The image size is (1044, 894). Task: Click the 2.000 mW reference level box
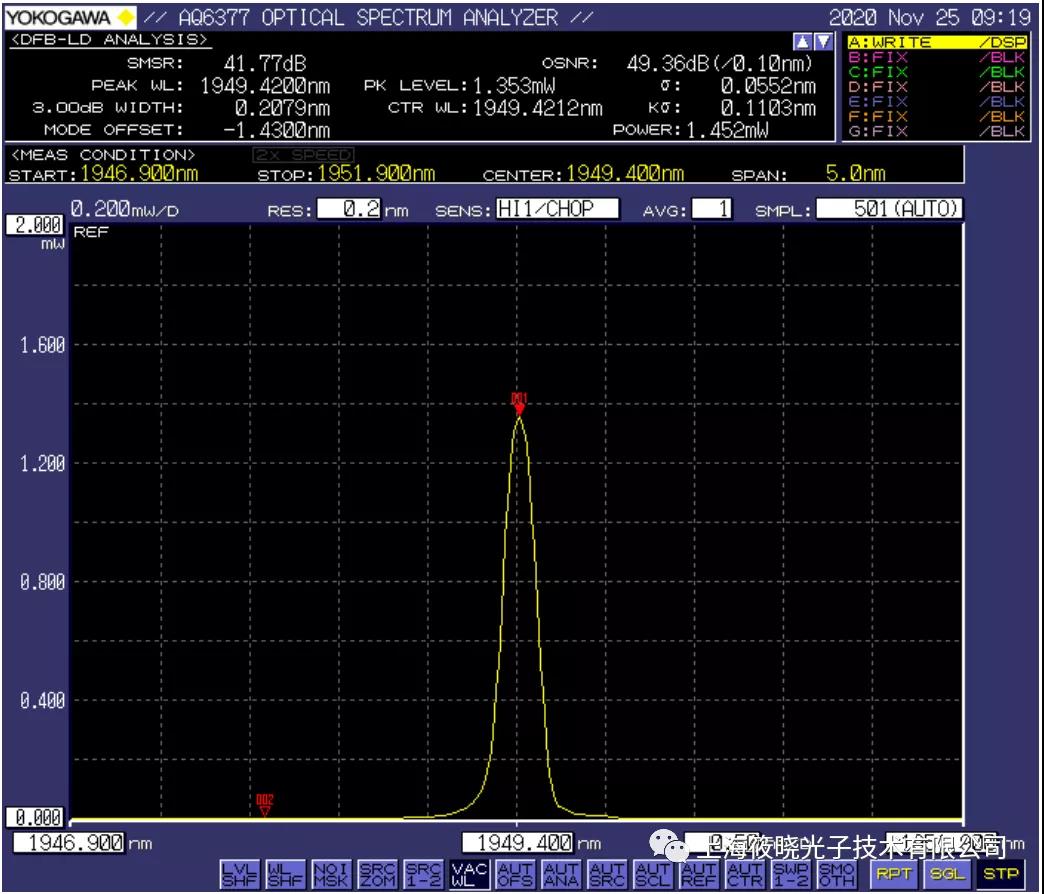[35, 227]
